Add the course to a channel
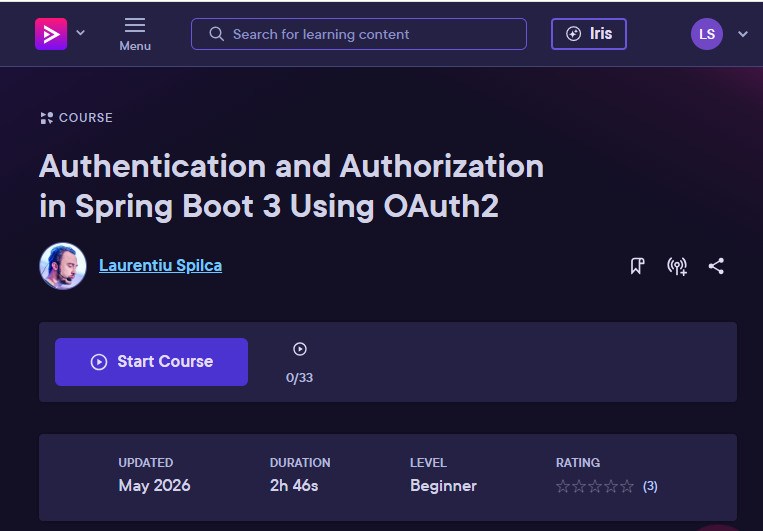This screenshot has width=763, height=531. (x=677, y=266)
